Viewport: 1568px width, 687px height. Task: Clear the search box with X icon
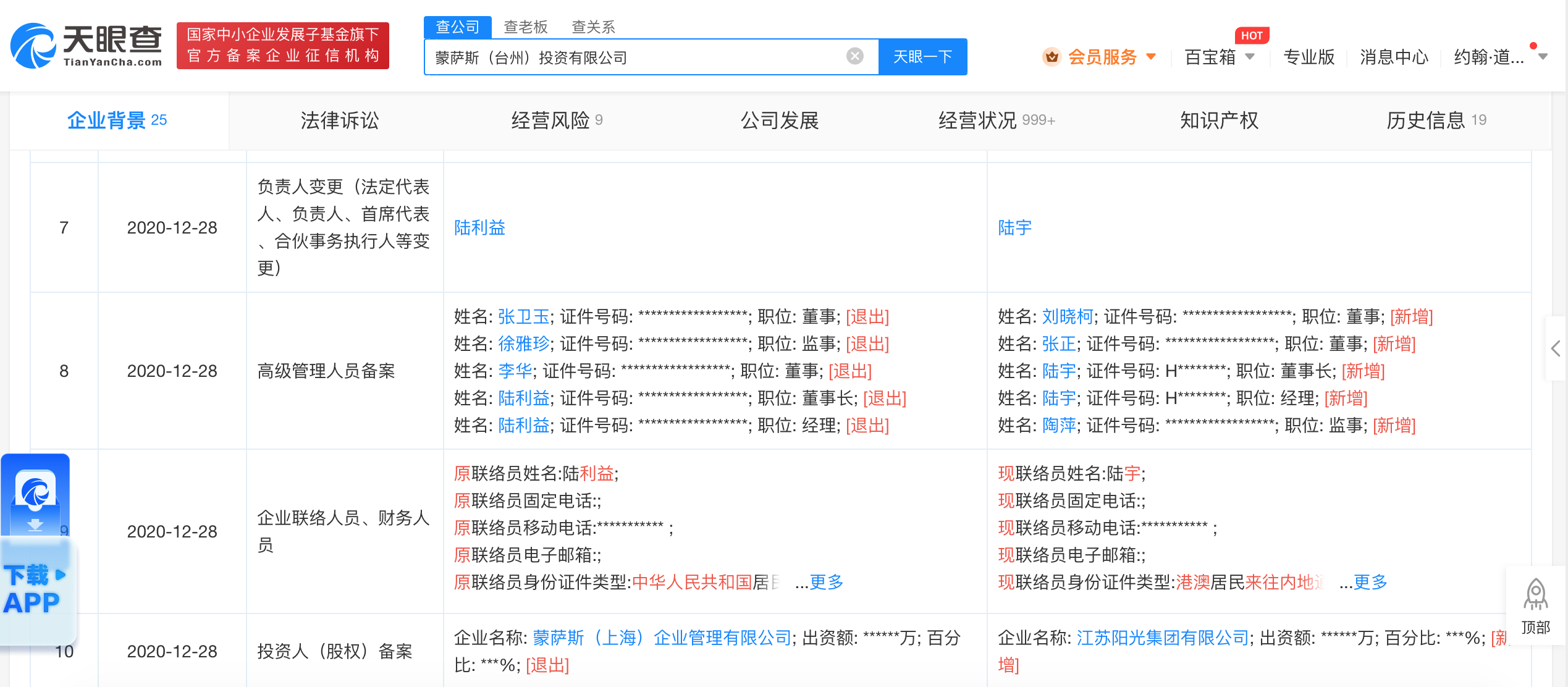click(x=854, y=57)
